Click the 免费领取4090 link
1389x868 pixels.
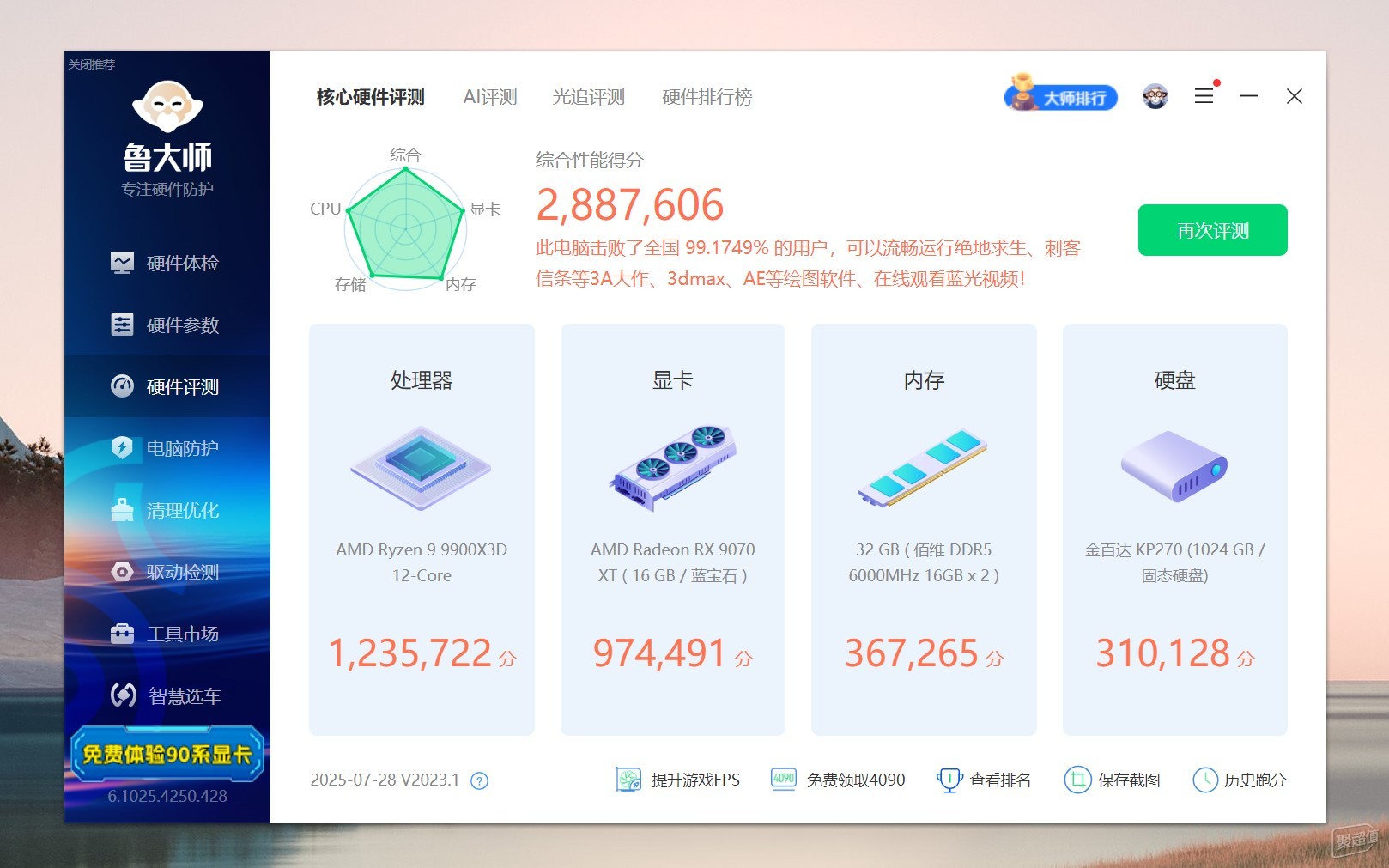[x=856, y=780]
